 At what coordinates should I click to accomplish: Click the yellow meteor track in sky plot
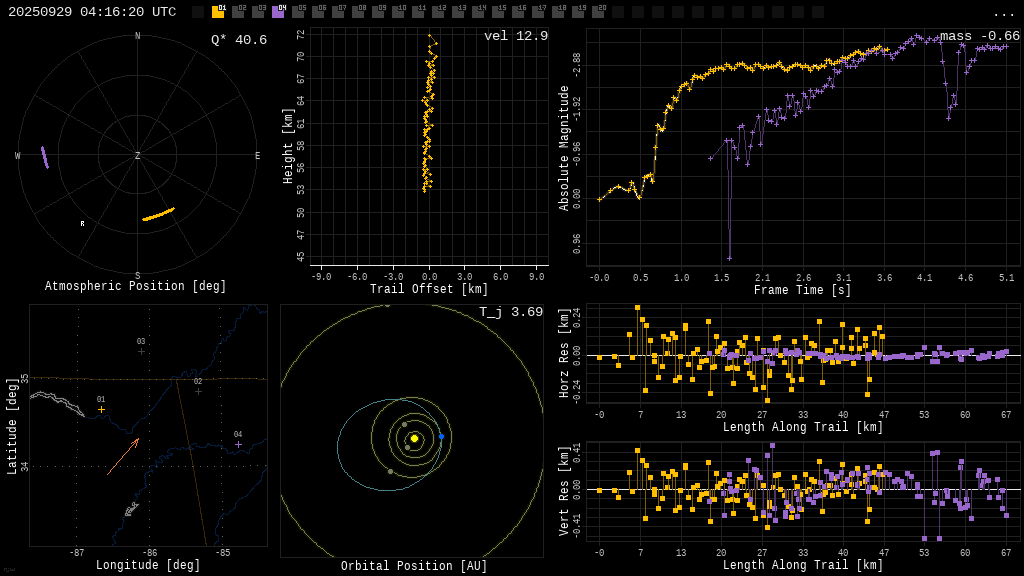(x=158, y=214)
